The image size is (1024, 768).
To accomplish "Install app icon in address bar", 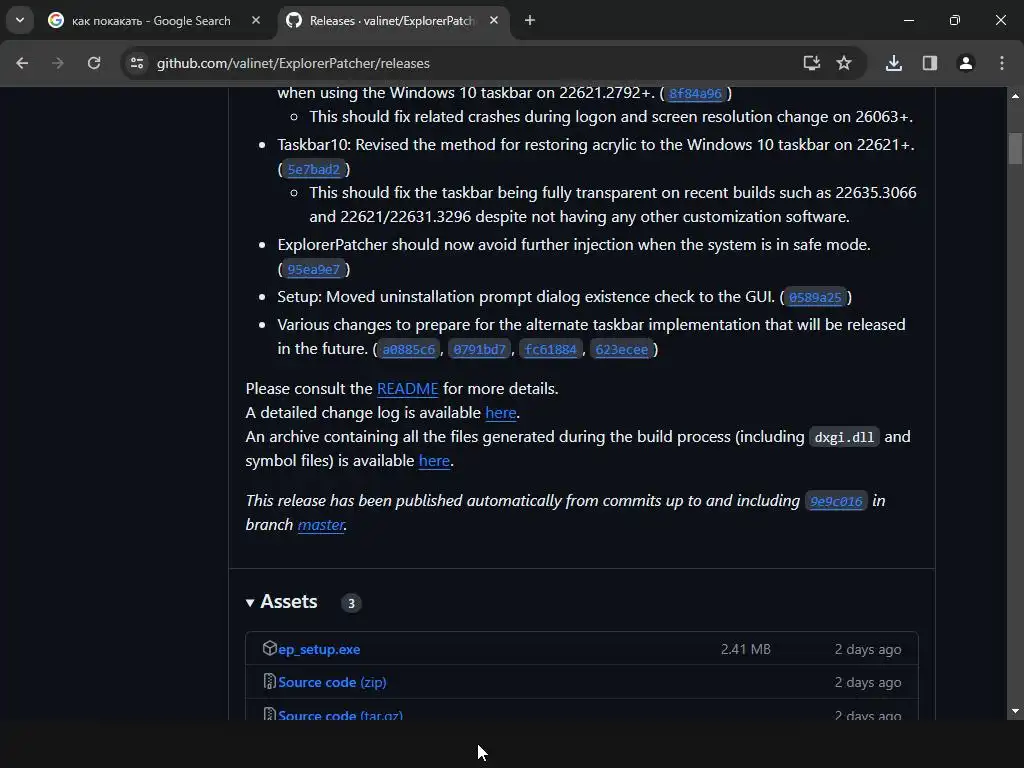I will click(x=811, y=63).
